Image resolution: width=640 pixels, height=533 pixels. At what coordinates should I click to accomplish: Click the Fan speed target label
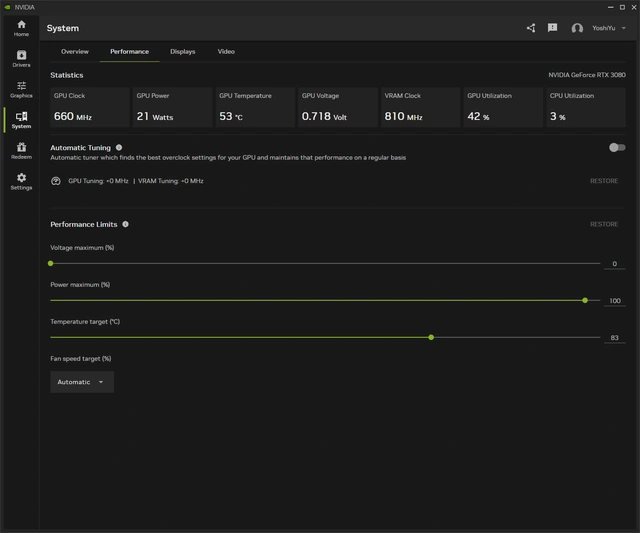point(81,359)
